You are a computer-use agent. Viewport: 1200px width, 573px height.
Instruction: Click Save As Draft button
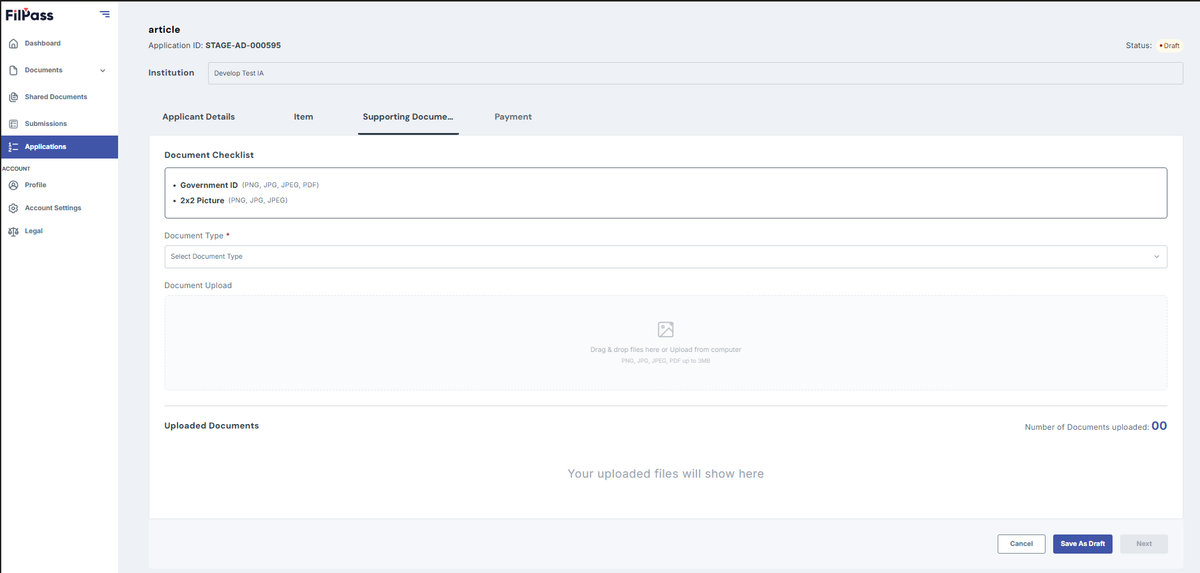pos(1083,544)
